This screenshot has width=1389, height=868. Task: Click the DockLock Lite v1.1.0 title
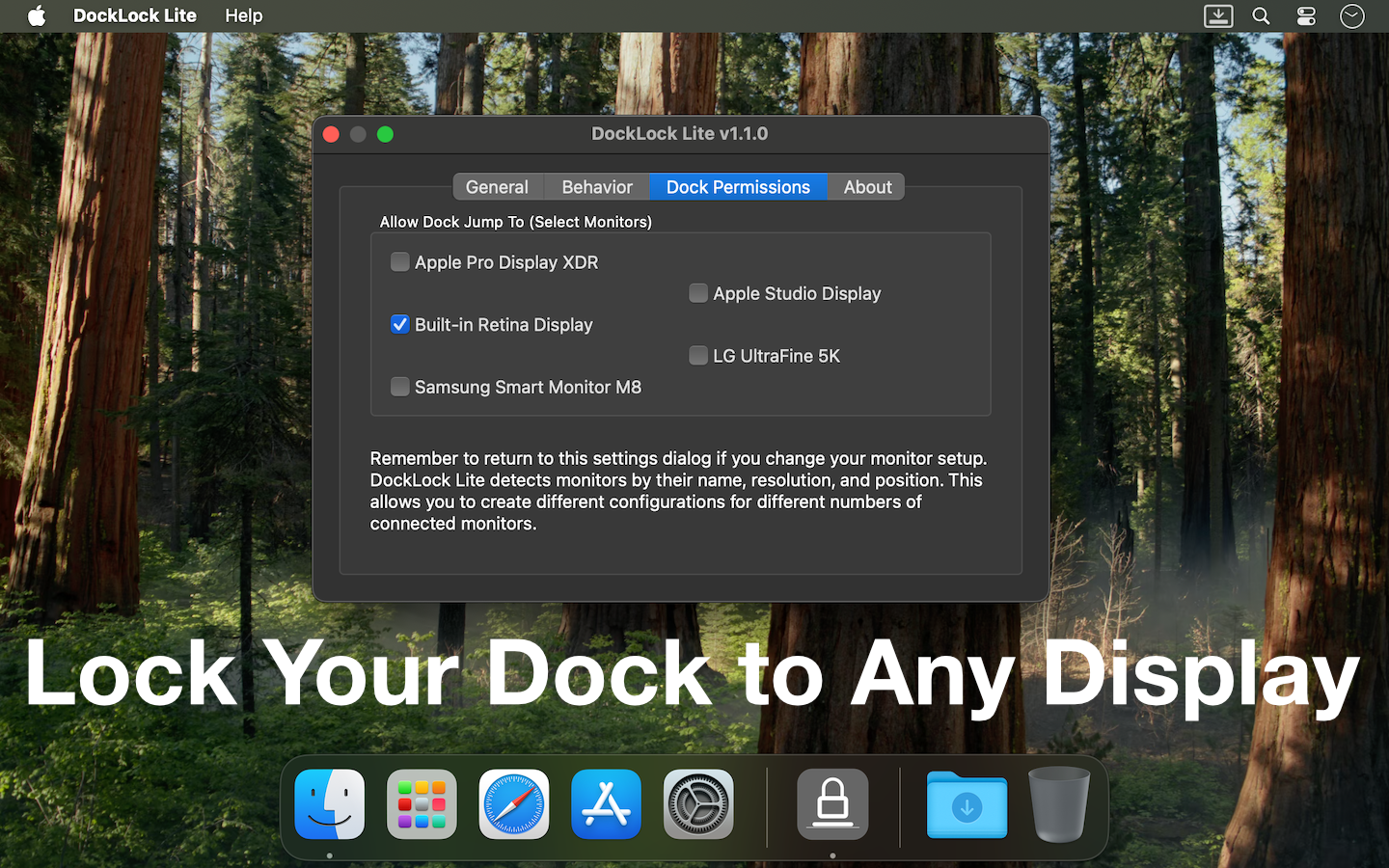(680, 134)
